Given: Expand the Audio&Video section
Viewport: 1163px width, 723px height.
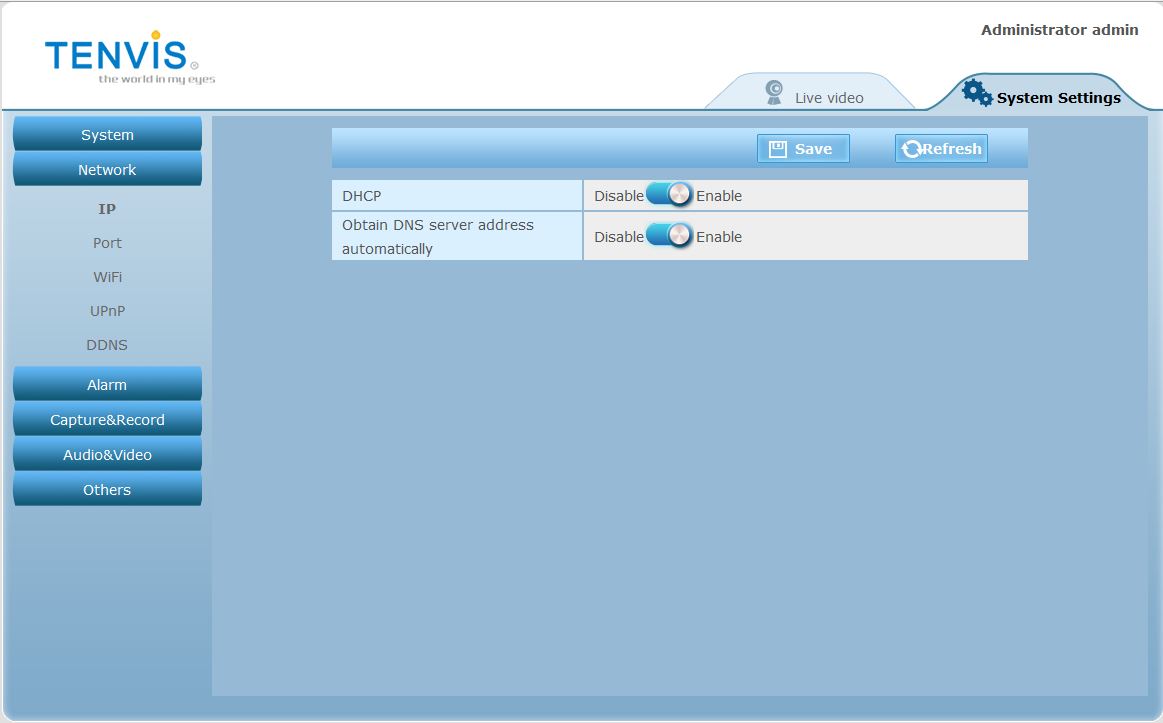Looking at the screenshot, I should tap(107, 455).
